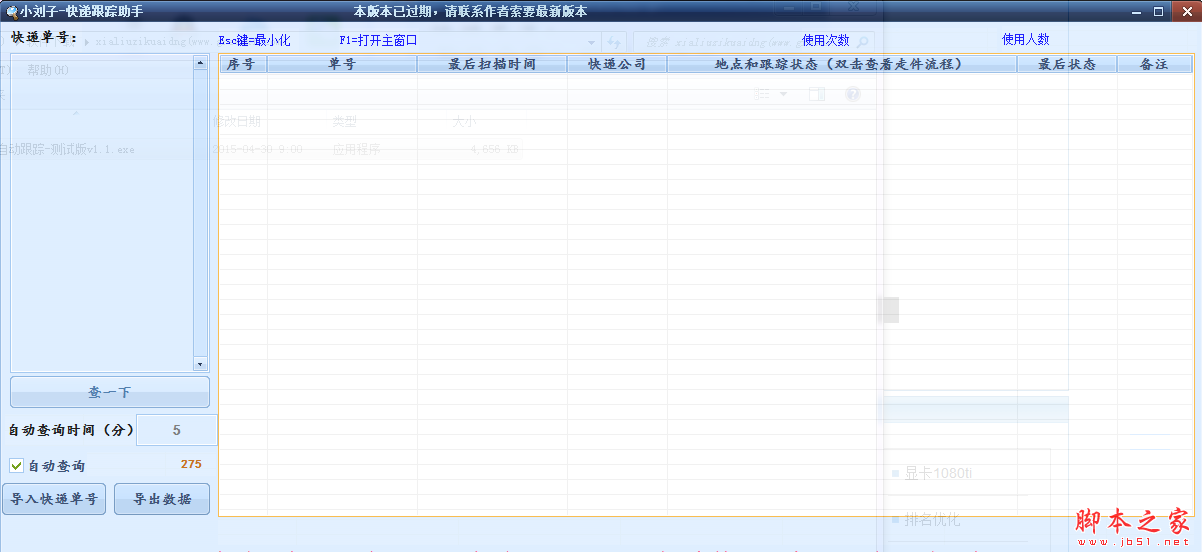Screen dimensions: 1202x553
Task: Edit the auto query minutes field
Action: [x=176, y=430]
